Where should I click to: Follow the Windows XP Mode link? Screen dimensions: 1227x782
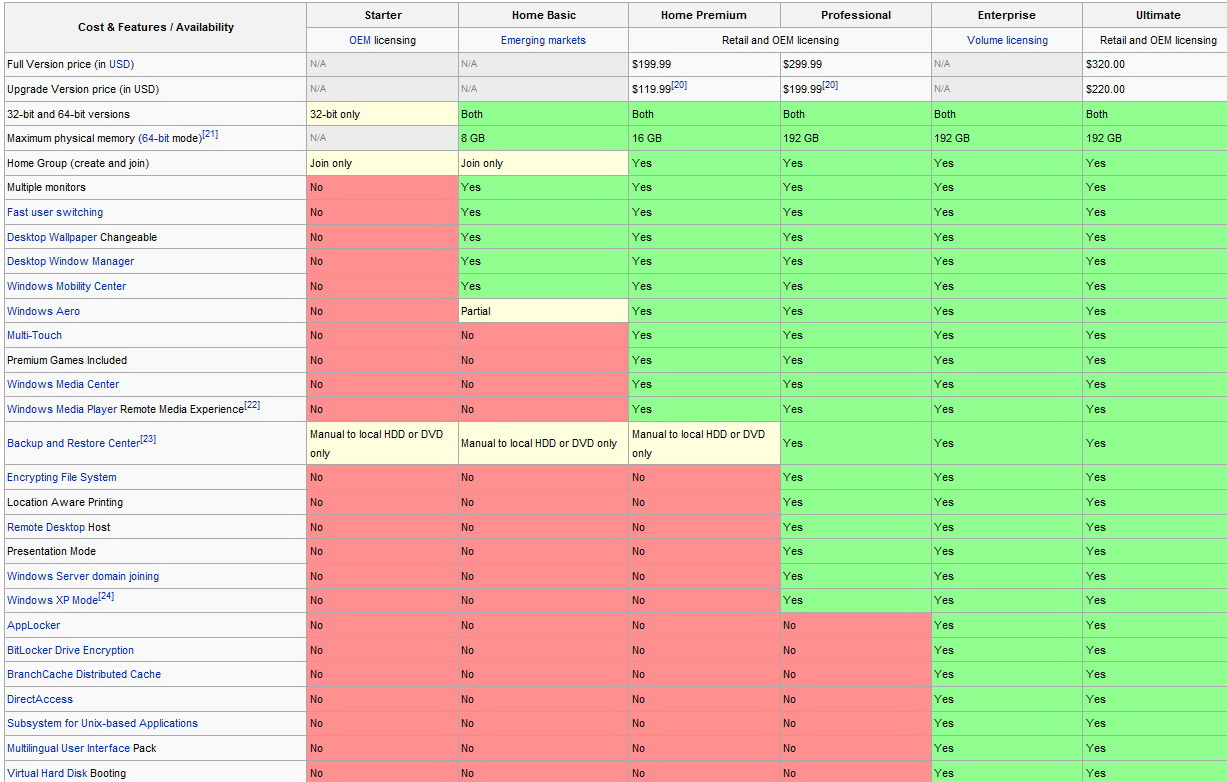tap(52, 600)
